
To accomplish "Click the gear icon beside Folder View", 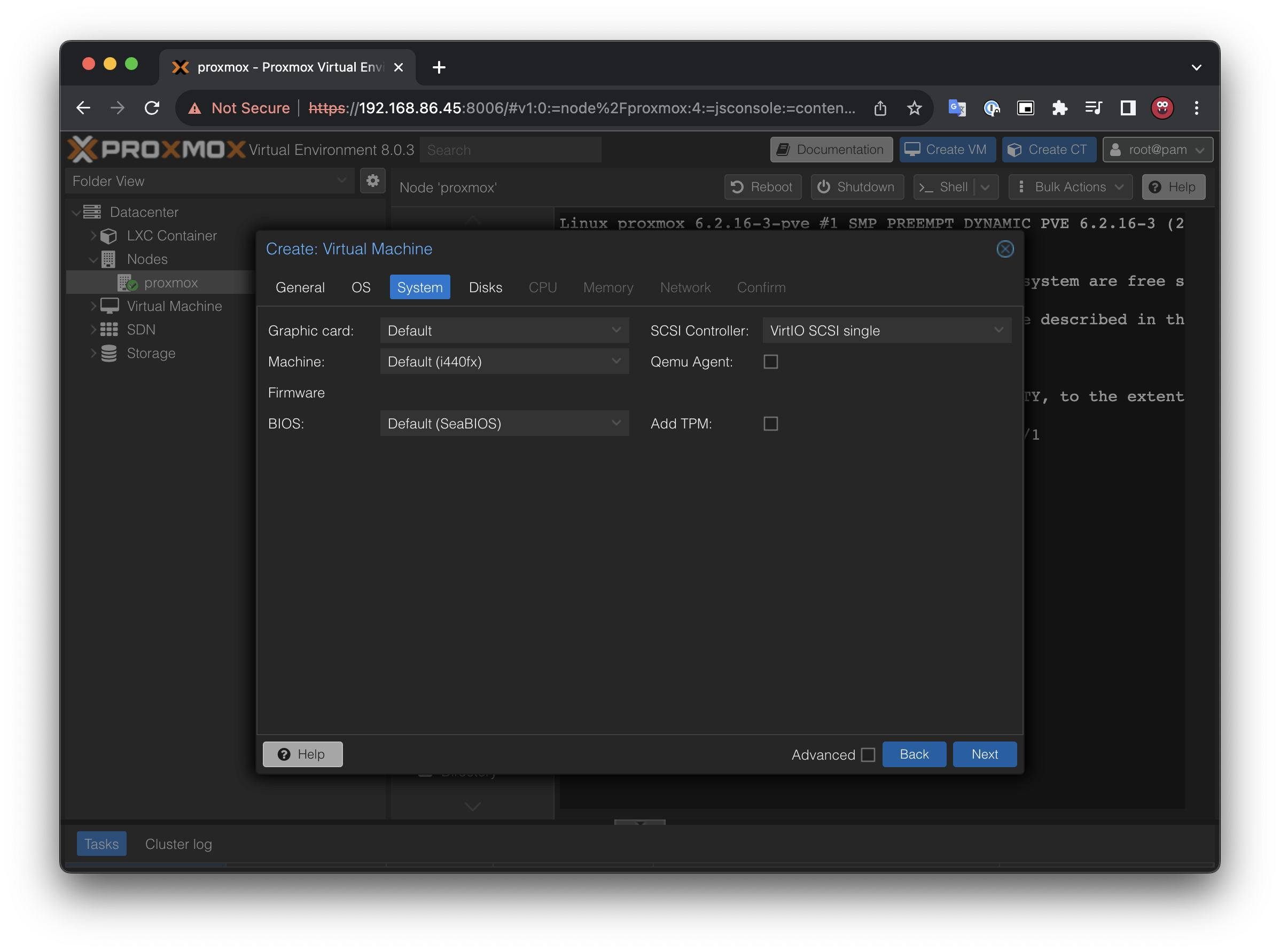I will point(373,181).
